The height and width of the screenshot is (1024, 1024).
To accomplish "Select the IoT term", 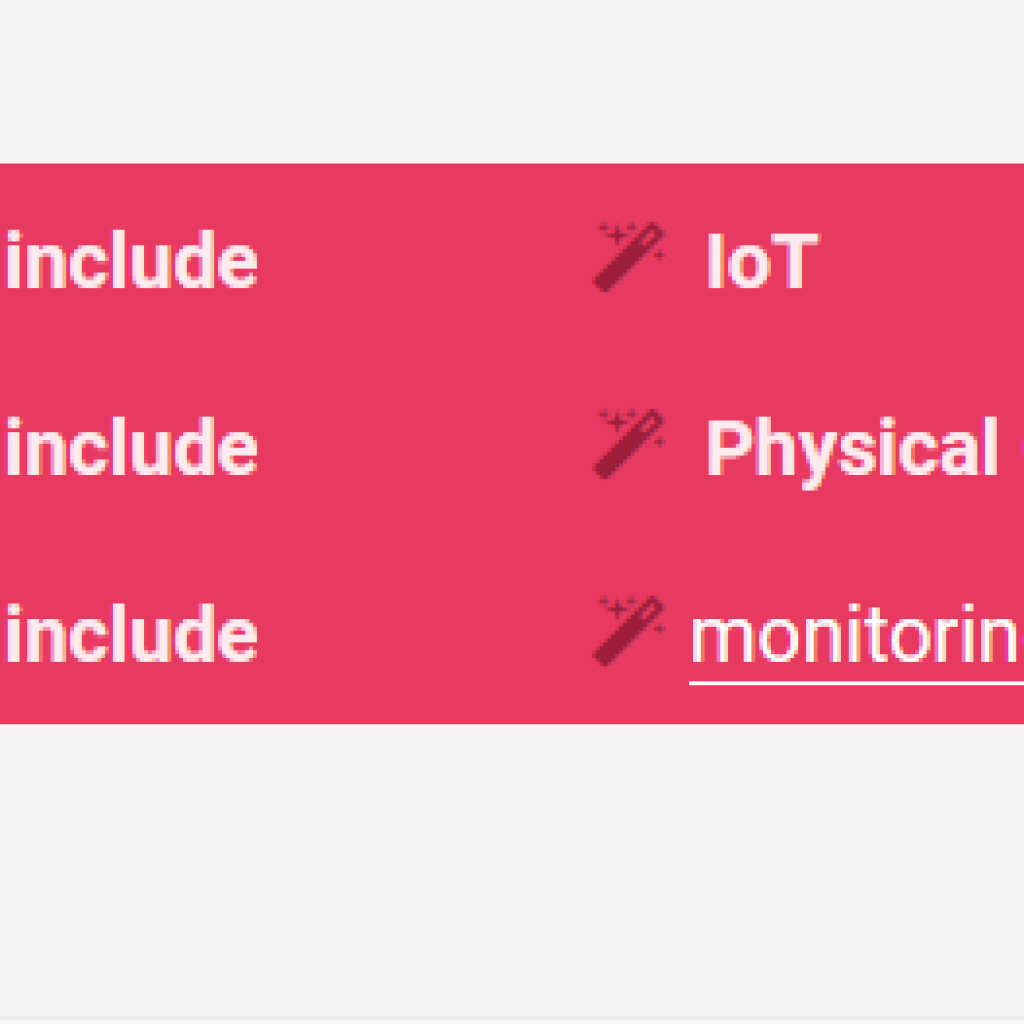I will (x=763, y=261).
